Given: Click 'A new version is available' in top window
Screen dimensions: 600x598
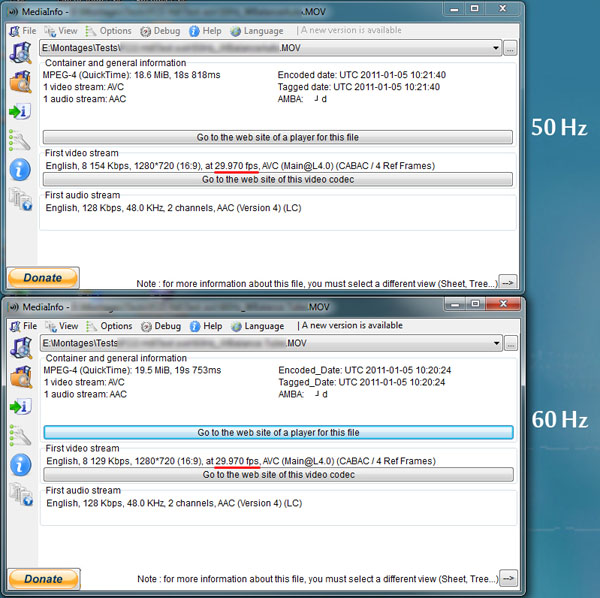Looking at the screenshot, I should pos(351,30).
